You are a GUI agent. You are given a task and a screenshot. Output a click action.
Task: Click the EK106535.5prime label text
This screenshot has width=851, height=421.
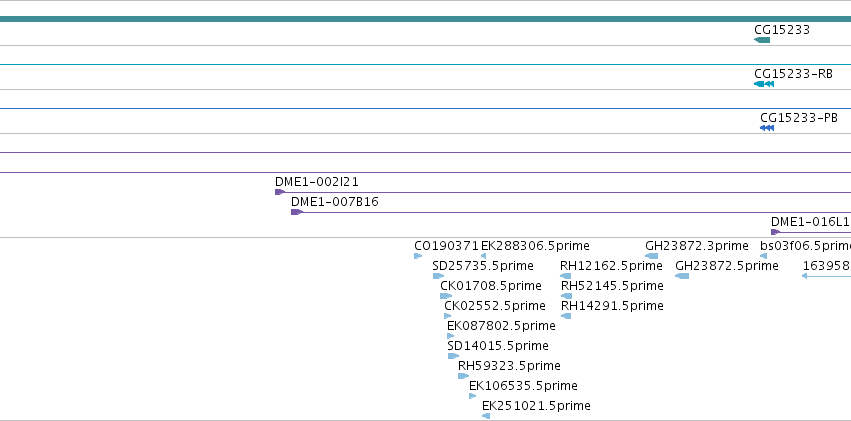523,386
